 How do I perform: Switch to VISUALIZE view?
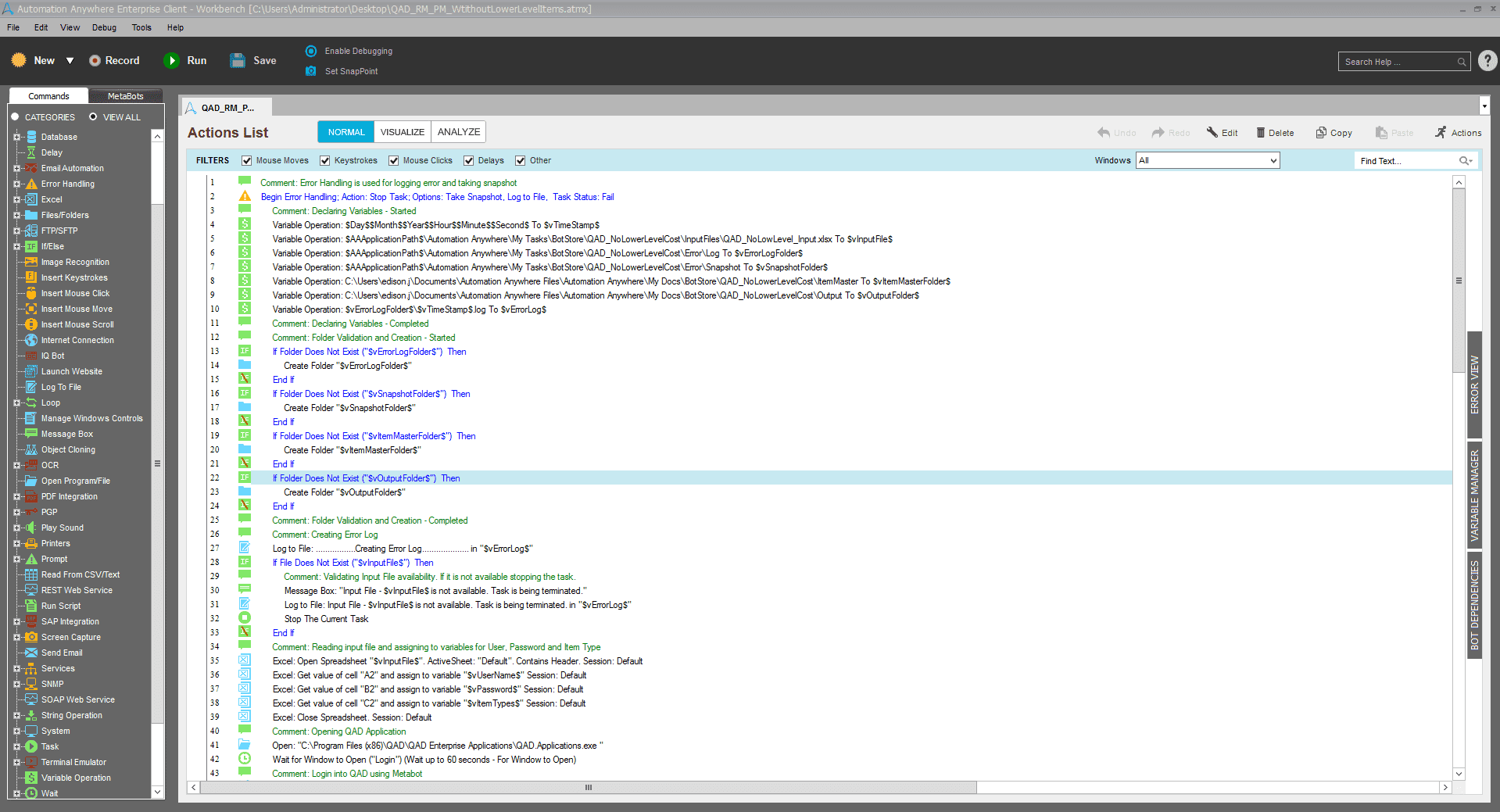coord(402,132)
